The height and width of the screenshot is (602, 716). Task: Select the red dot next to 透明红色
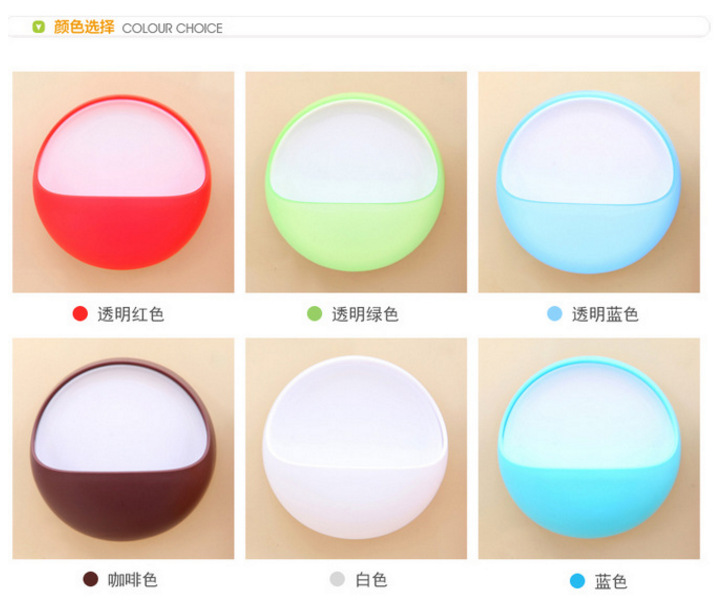click(x=80, y=314)
